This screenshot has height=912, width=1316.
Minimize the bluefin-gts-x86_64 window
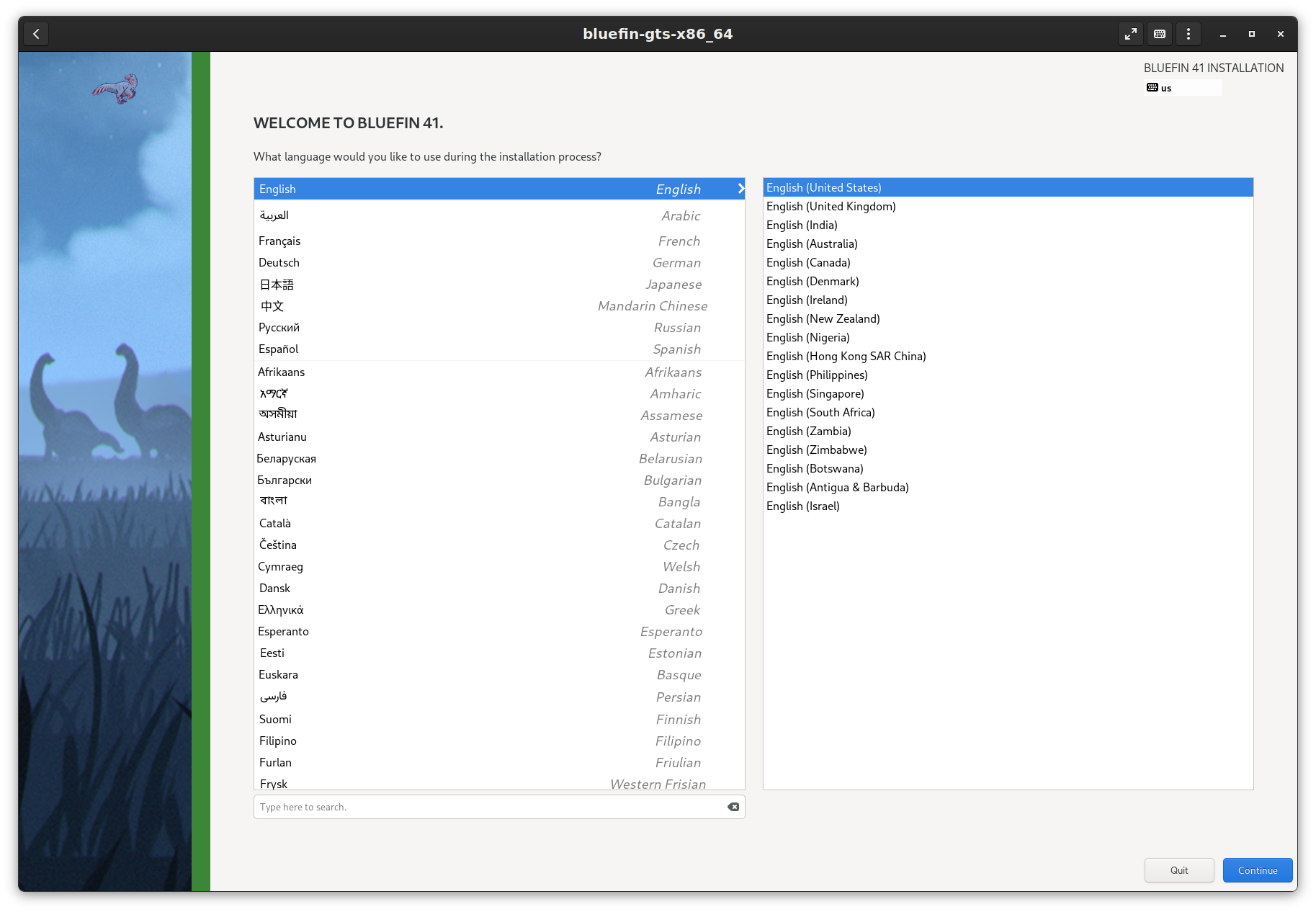[1223, 34]
